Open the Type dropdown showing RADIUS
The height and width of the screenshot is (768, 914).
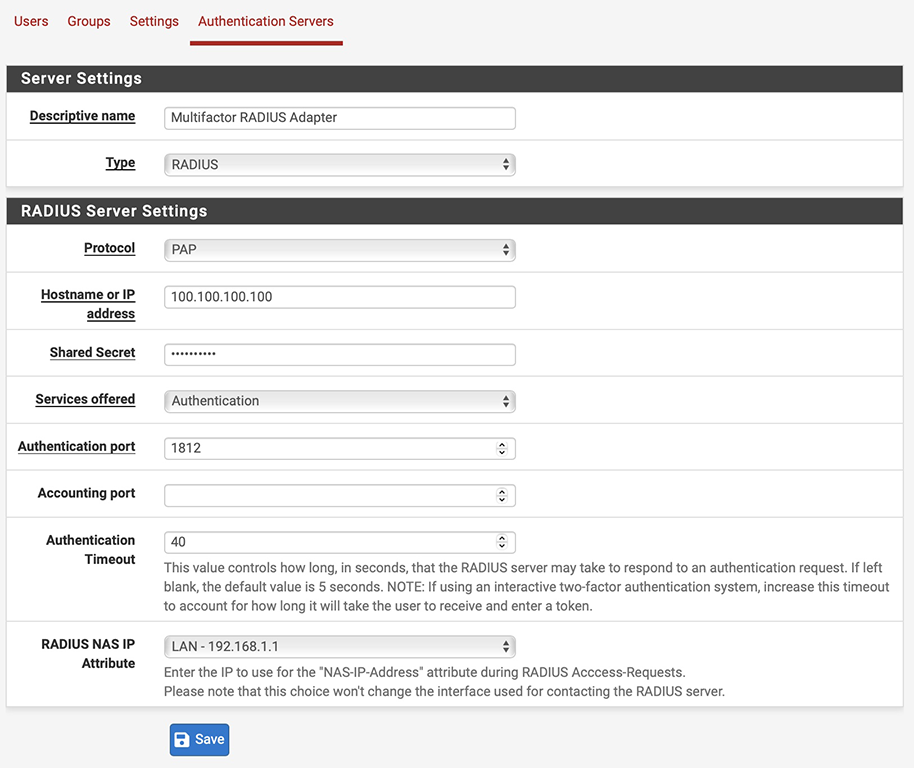point(339,163)
